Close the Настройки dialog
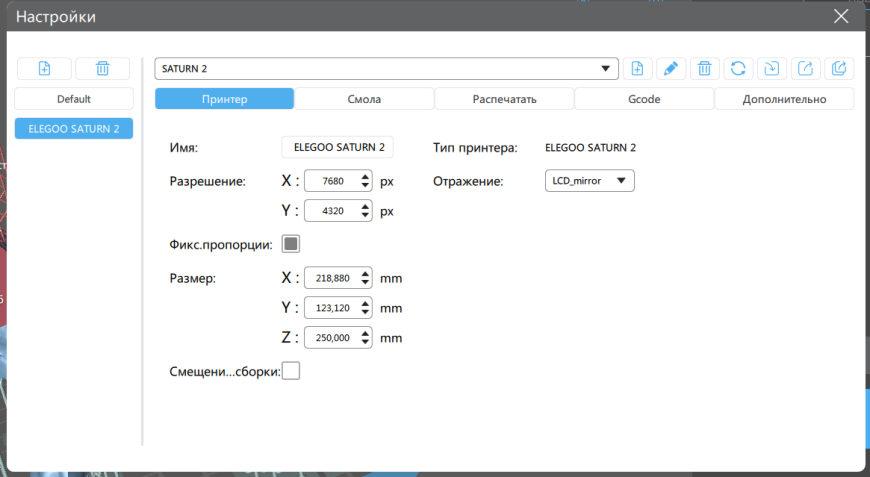 click(x=841, y=16)
